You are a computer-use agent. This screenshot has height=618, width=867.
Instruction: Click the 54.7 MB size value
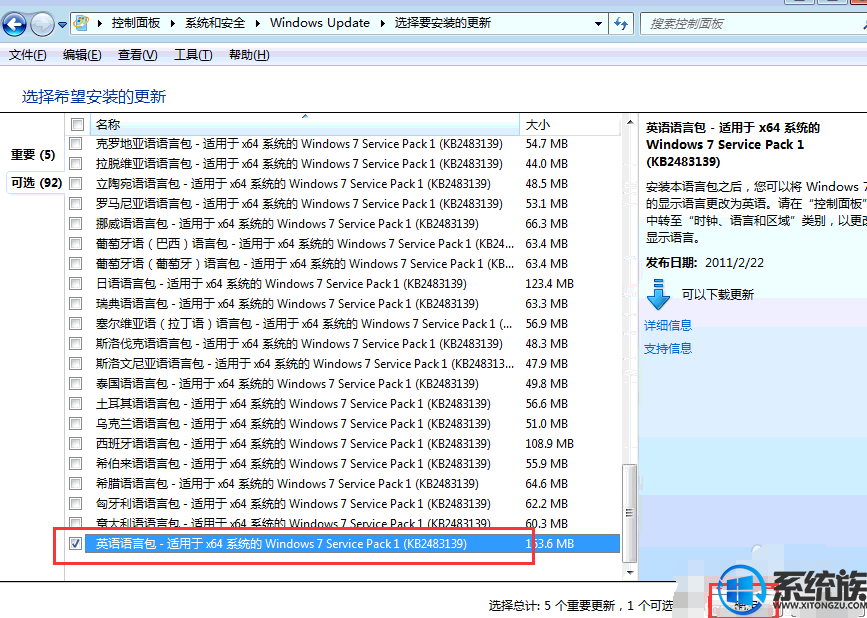click(546, 144)
